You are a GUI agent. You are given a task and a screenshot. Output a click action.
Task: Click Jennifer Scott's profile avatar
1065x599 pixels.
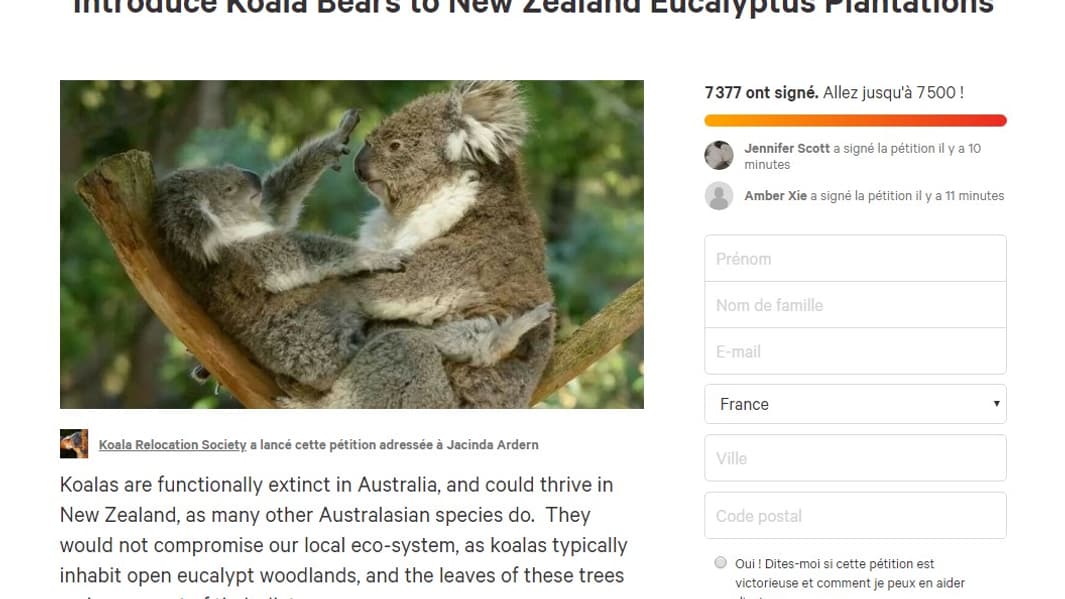click(x=719, y=156)
